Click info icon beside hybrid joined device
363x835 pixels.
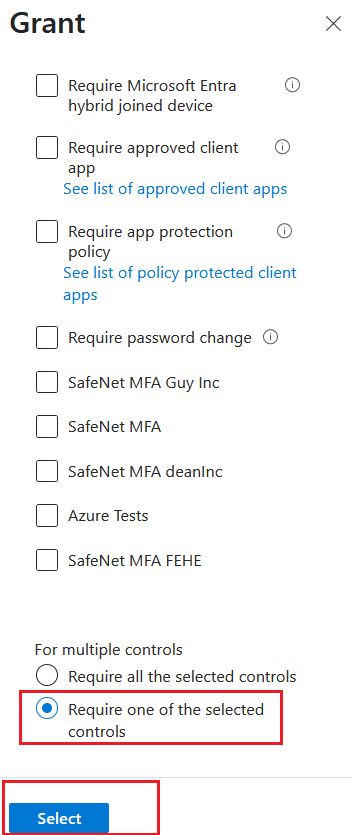[x=292, y=85]
